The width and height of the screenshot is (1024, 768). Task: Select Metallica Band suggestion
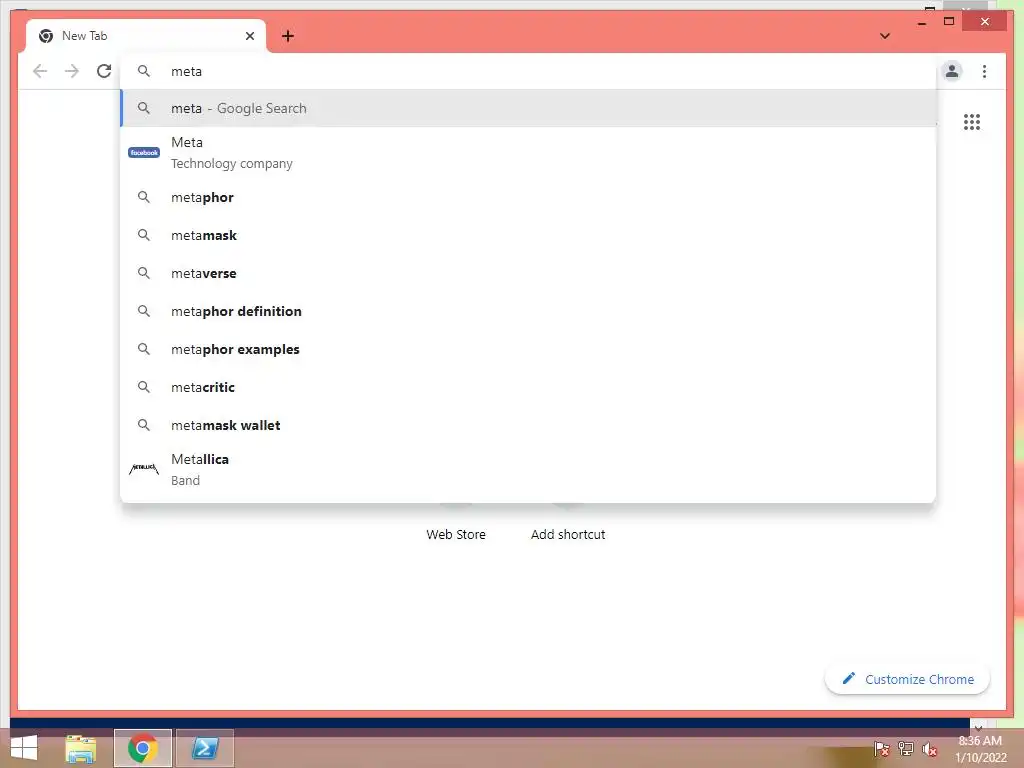(528, 470)
